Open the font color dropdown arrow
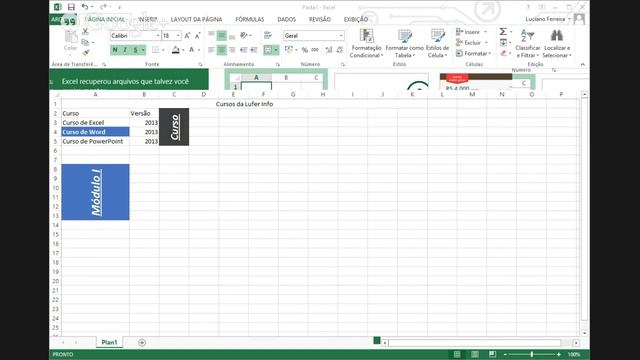This screenshot has height=360, width=640. point(199,50)
